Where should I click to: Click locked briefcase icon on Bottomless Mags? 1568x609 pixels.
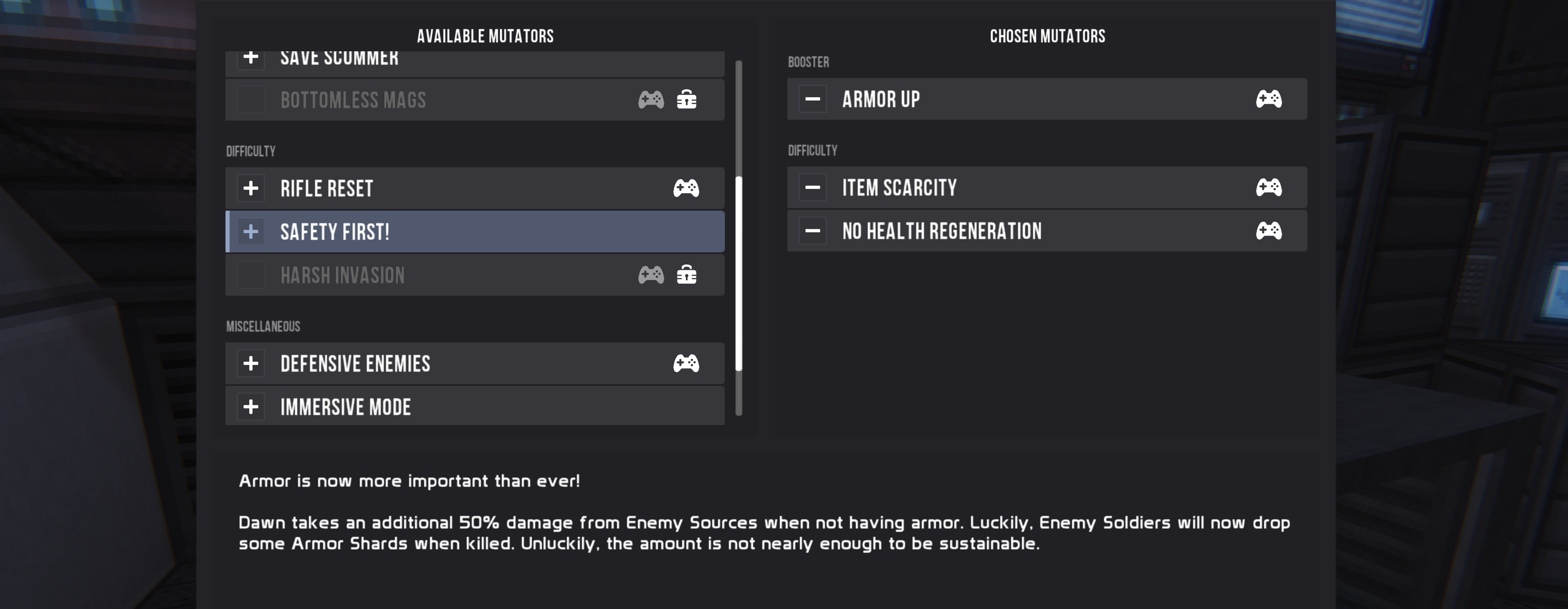pyautogui.click(x=687, y=99)
